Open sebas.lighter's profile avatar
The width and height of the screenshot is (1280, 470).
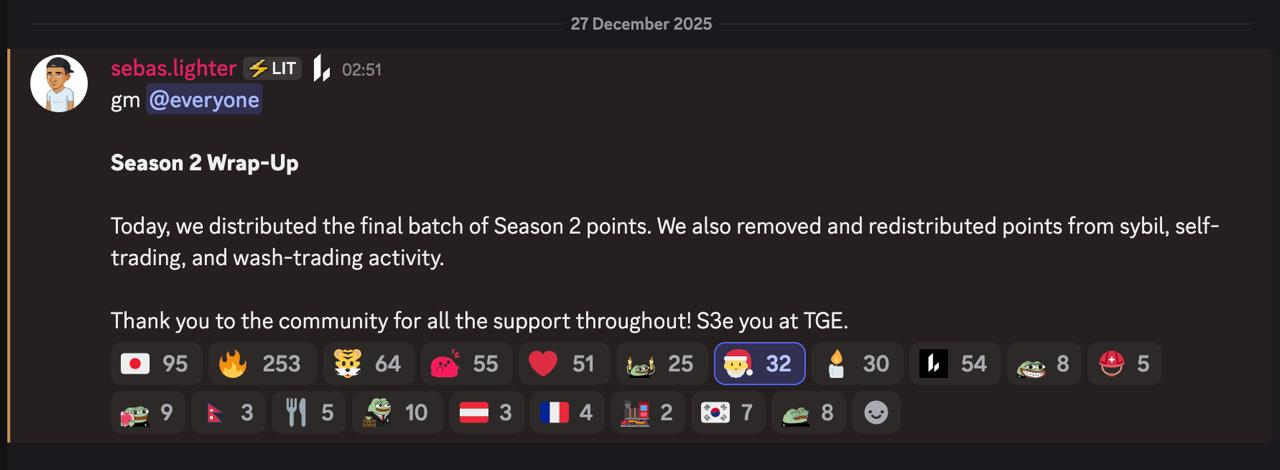point(59,83)
